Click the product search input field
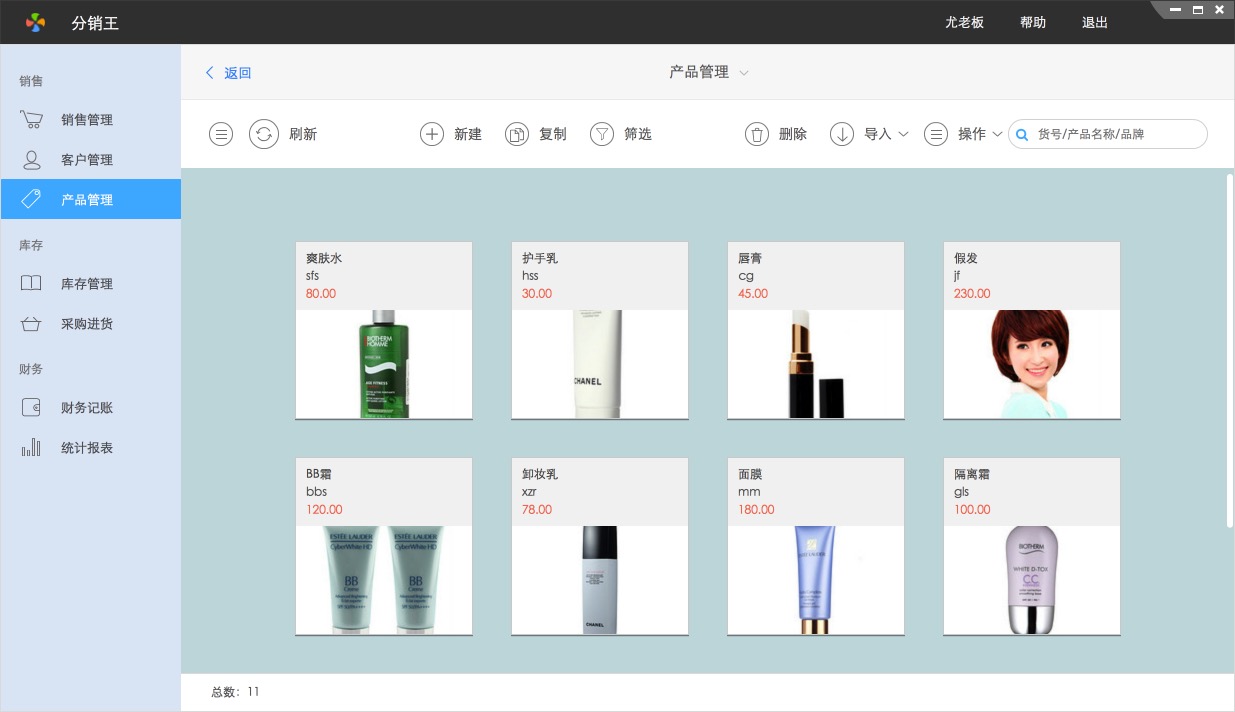This screenshot has width=1235, height=712. (1115, 134)
